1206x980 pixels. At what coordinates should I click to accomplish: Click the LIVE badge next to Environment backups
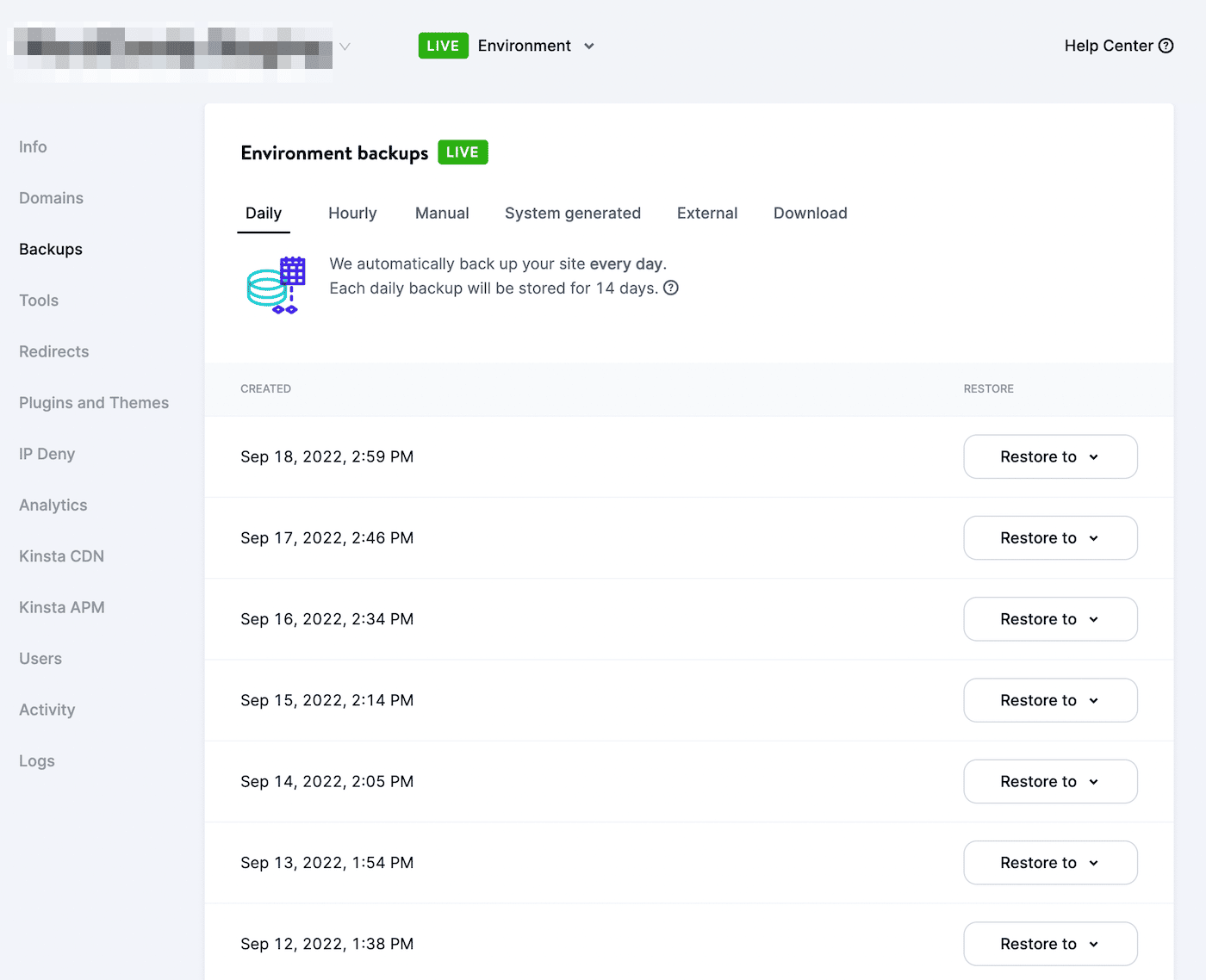462,152
